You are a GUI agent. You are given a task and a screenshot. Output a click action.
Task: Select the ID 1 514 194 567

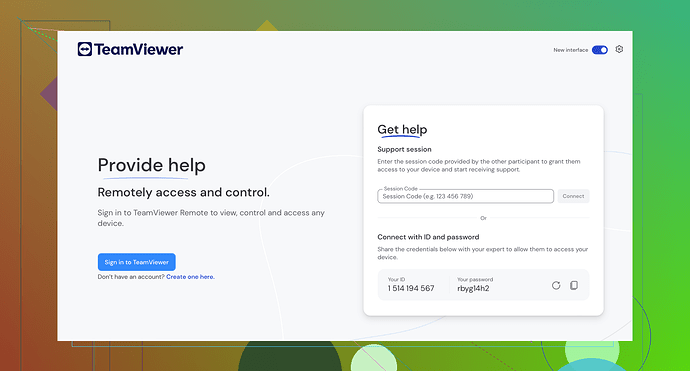click(411, 288)
